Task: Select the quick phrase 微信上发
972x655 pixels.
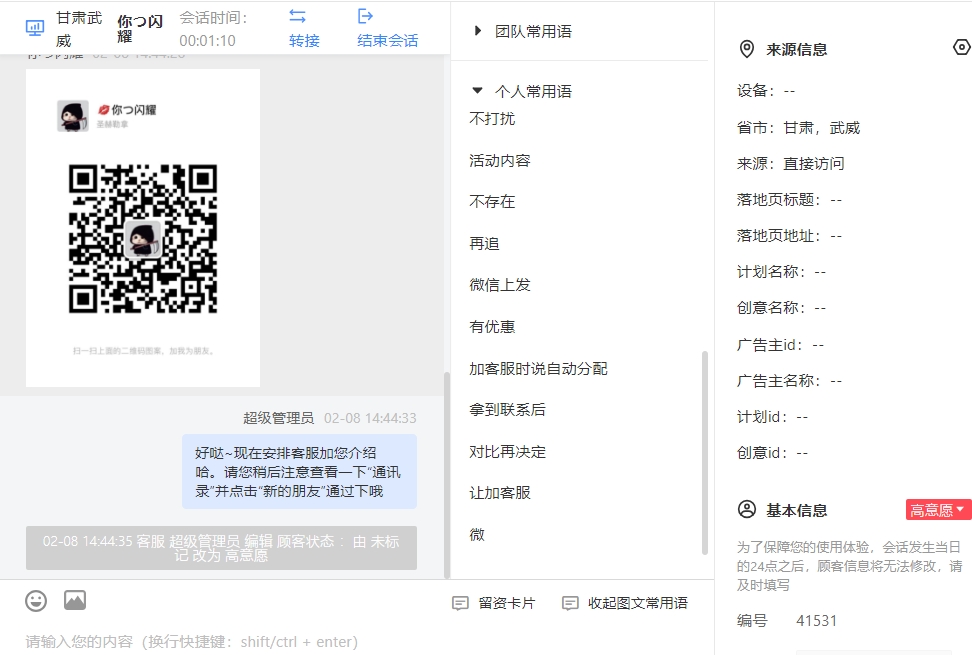Action: pyautogui.click(x=500, y=284)
